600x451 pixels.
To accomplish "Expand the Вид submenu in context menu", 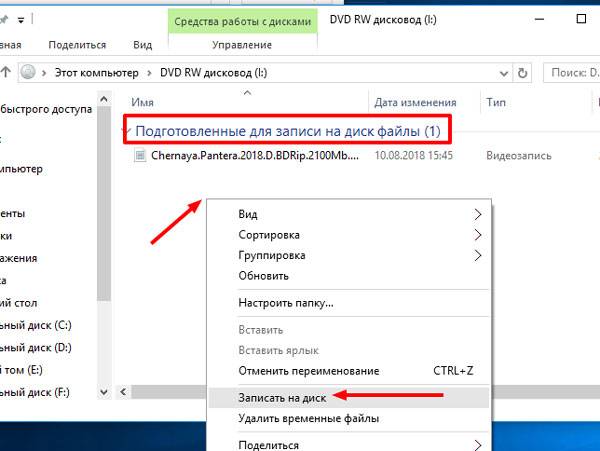I will coord(478,214).
